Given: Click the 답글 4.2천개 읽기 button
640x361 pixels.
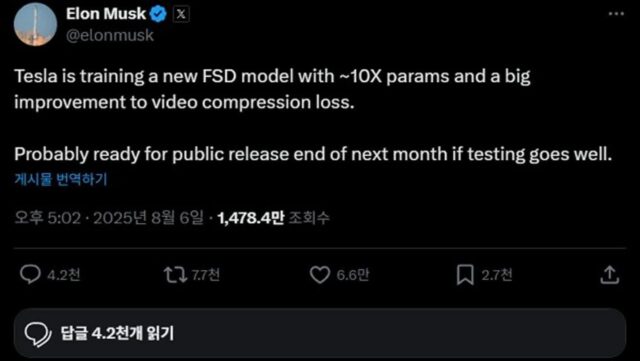Looking at the screenshot, I should point(320,333).
